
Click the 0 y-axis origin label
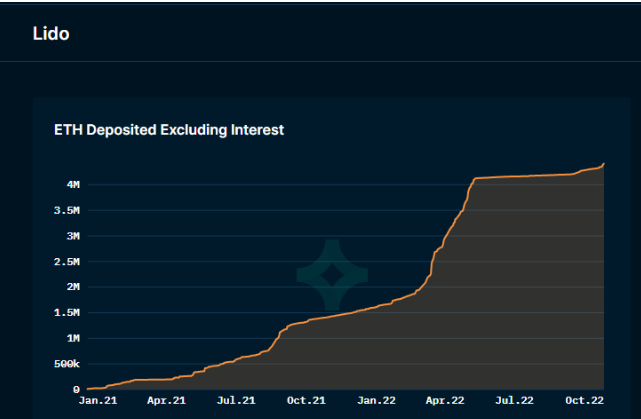coord(76,389)
